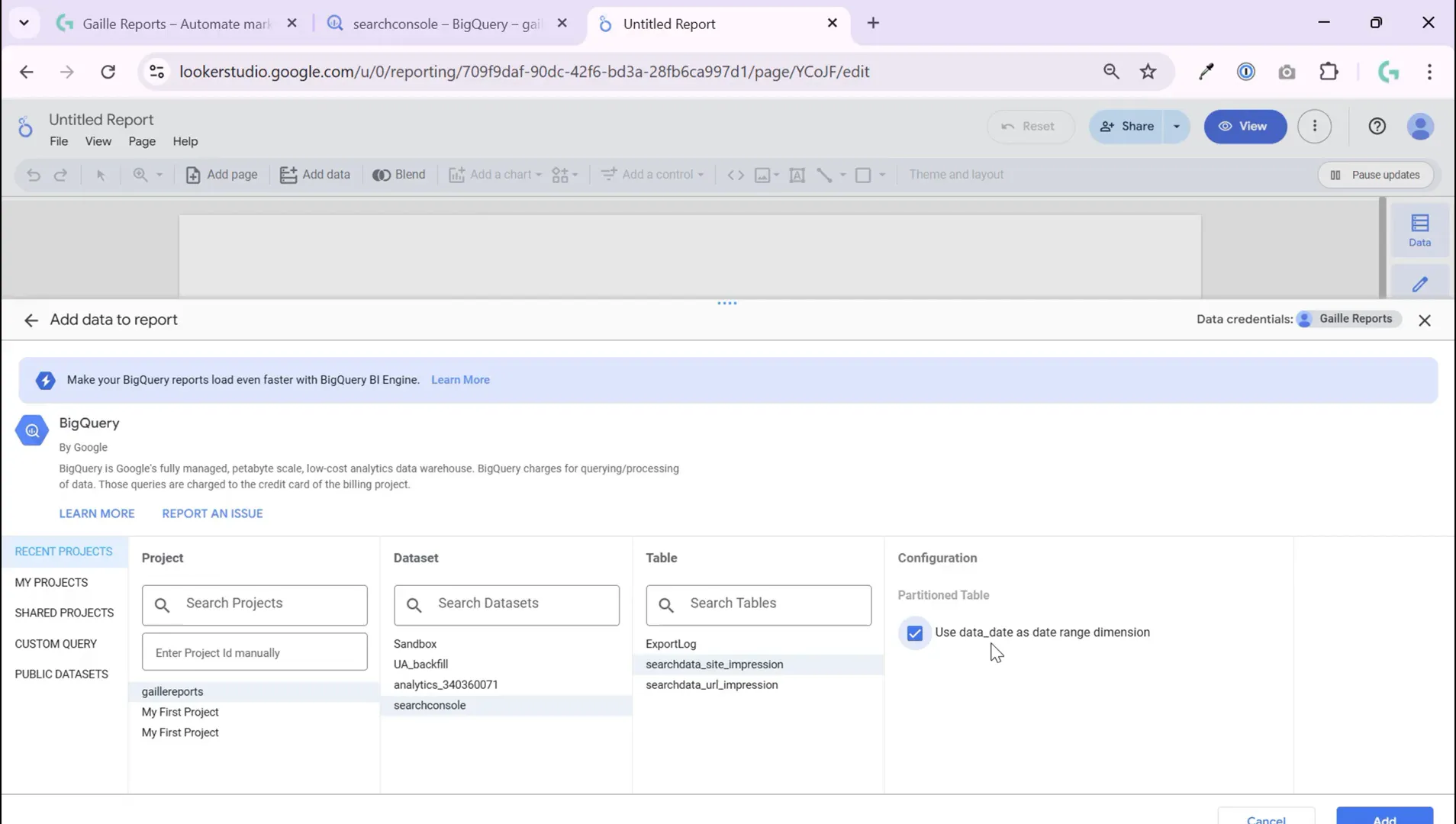Viewport: 1456px width, 824px height.
Task: Select the text box tool icon
Action: [x=797, y=175]
